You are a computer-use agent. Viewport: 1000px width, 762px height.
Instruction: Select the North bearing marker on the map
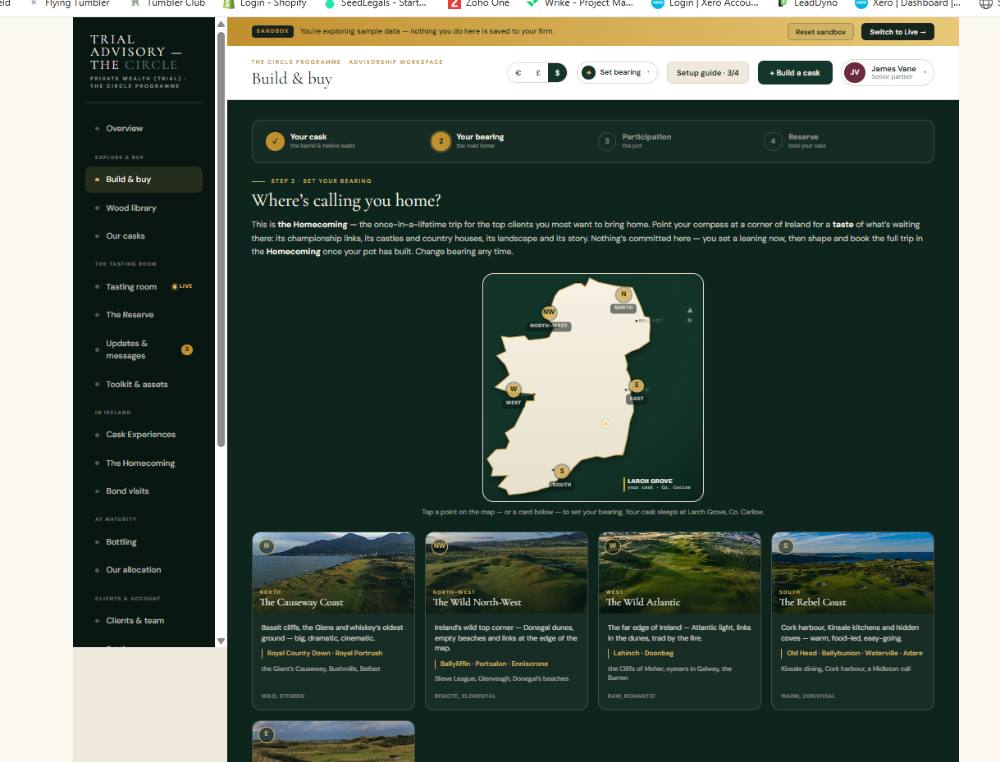(624, 294)
